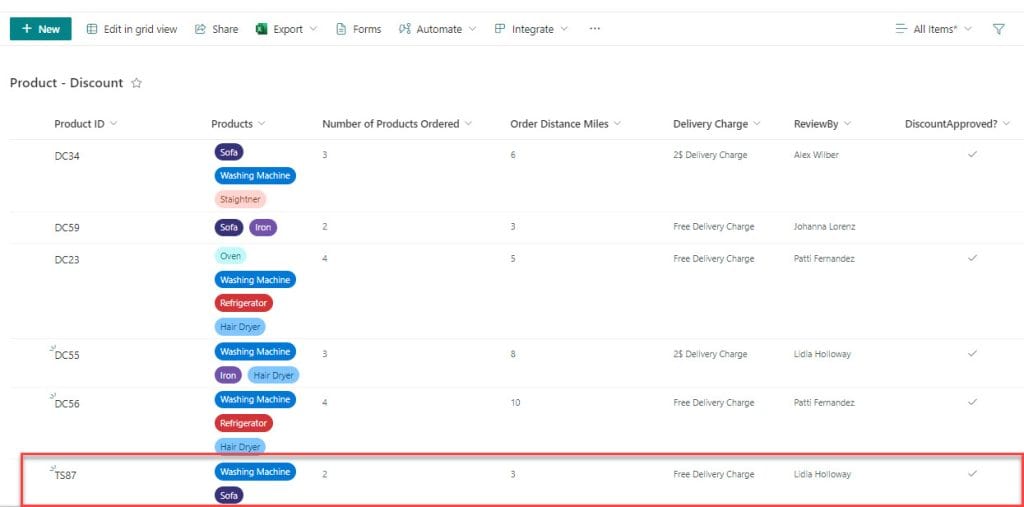Click the All Items list-lines icon
This screenshot has height=507, width=1024.
(901, 29)
